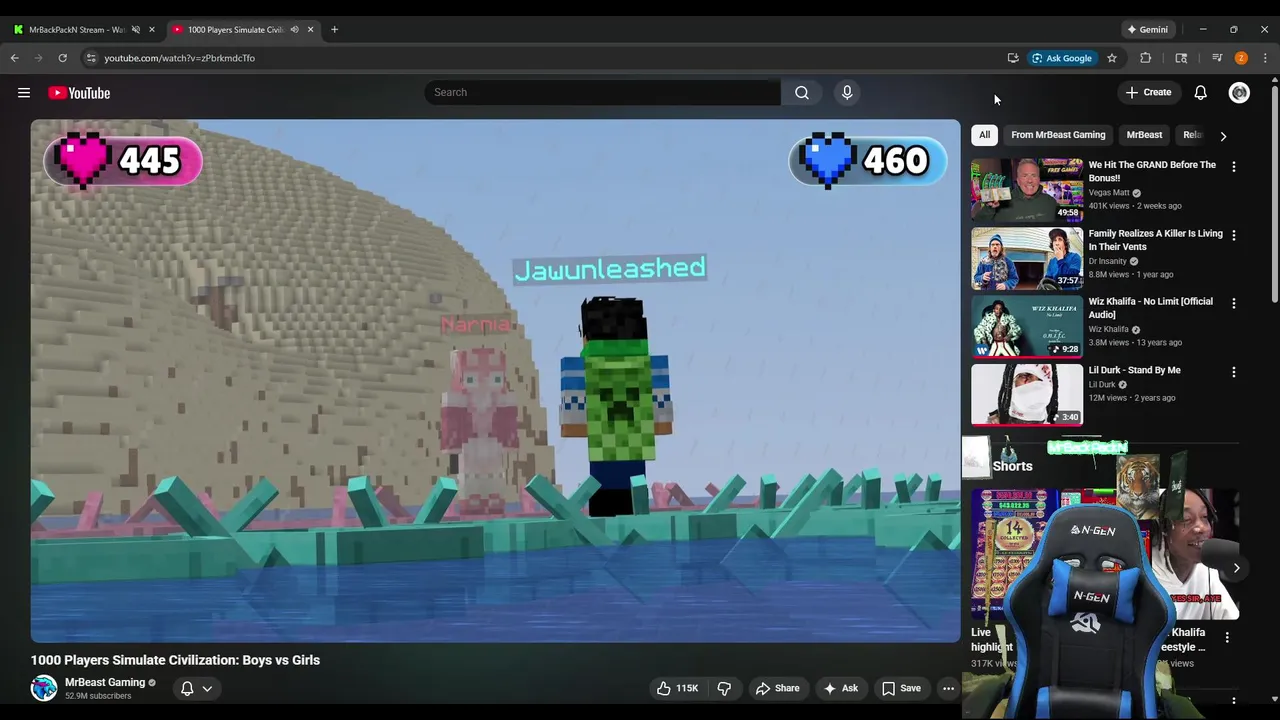Close the MrBackPackN Stream tab
This screenshot has width=1280, height=720.
point(152,29)
